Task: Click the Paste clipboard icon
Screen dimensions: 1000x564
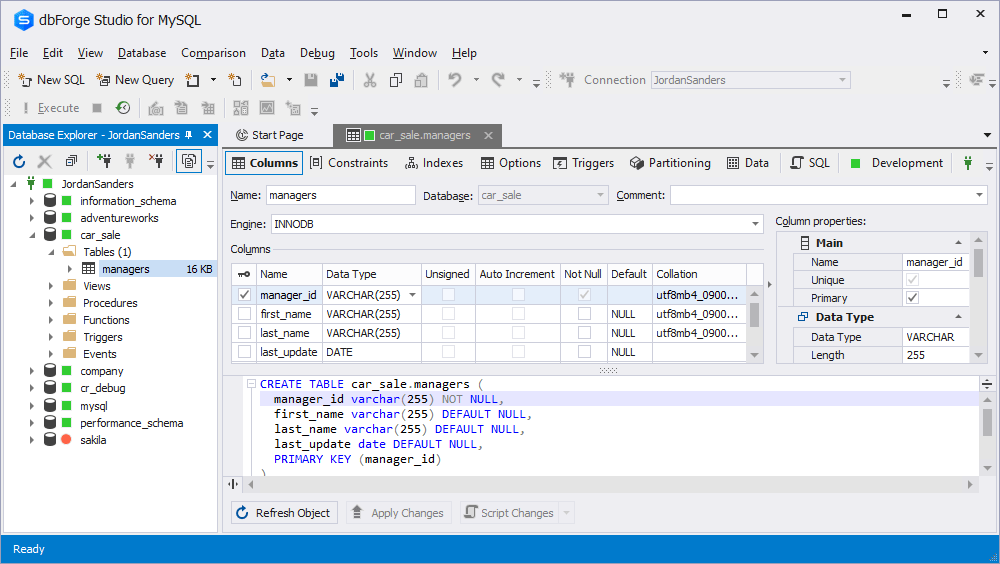Action: [421, 80]
